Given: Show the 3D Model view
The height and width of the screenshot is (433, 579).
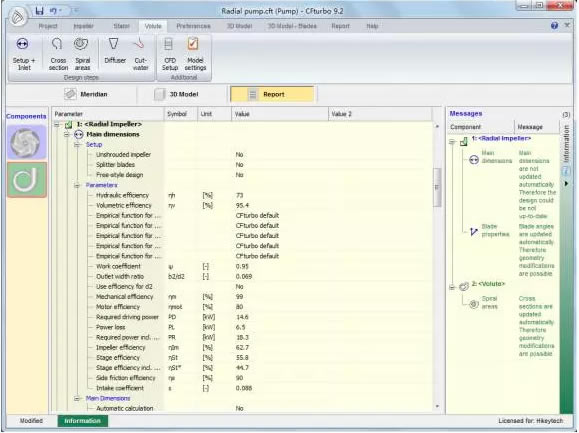Looking at the screenshot, I should (178, 94).
